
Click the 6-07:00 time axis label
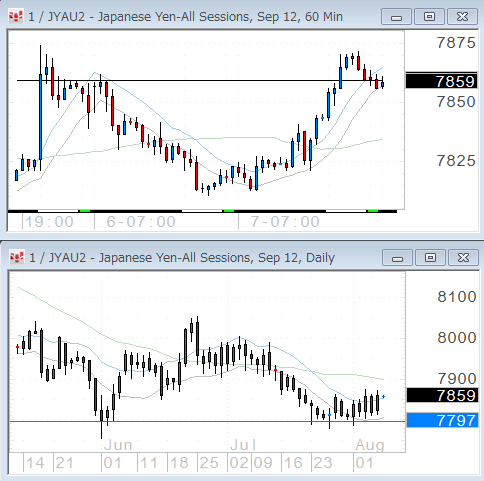(x=141, y=222)
